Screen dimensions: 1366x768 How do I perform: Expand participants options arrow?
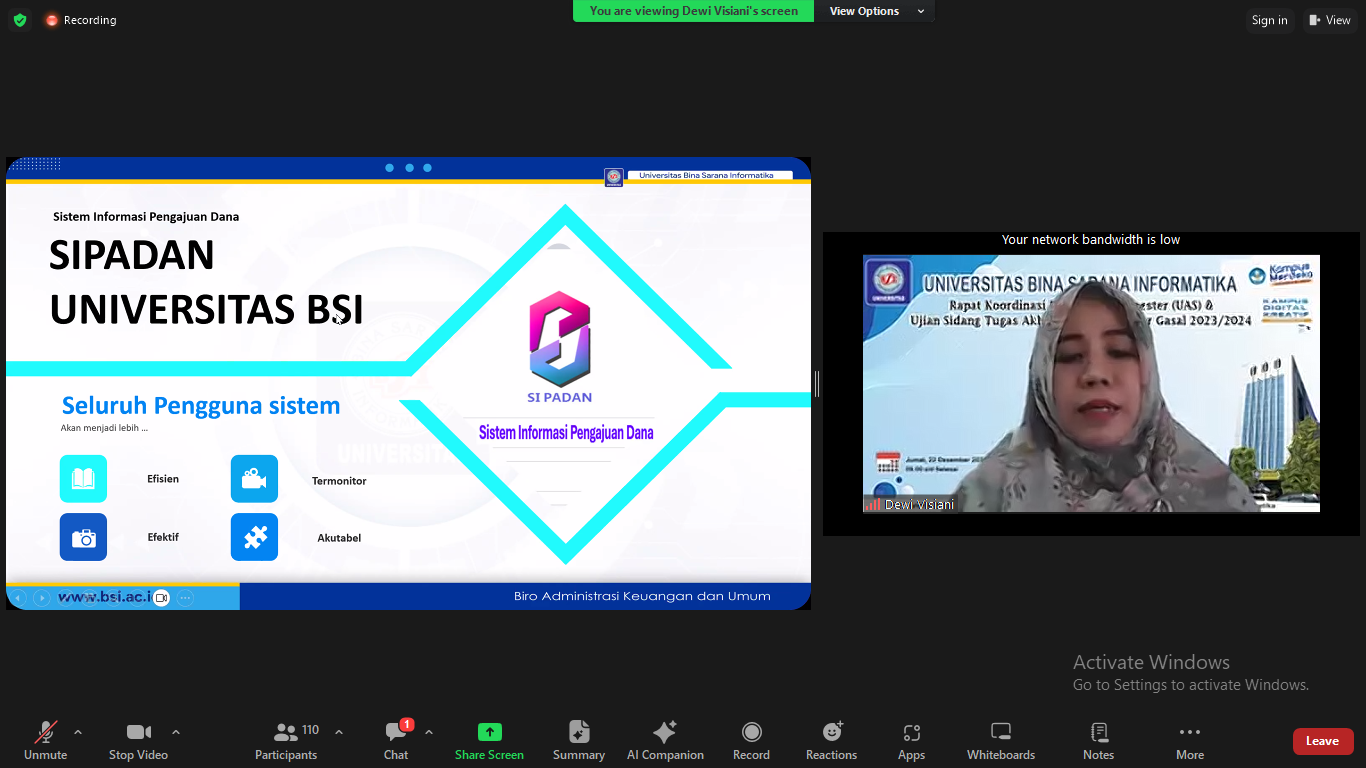[x=338, y=732]
